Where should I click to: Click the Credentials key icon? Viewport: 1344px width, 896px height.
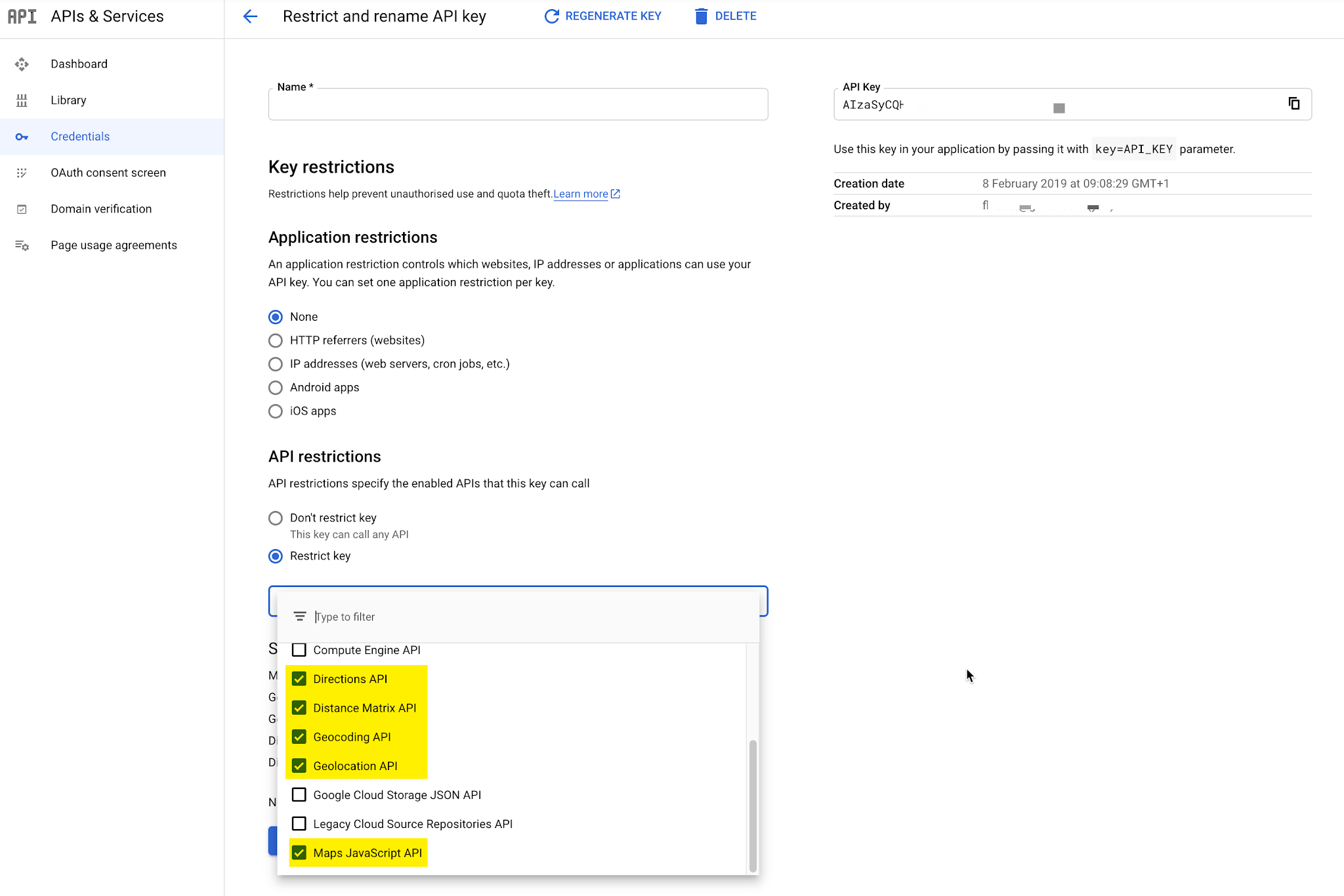pos(22,136)
